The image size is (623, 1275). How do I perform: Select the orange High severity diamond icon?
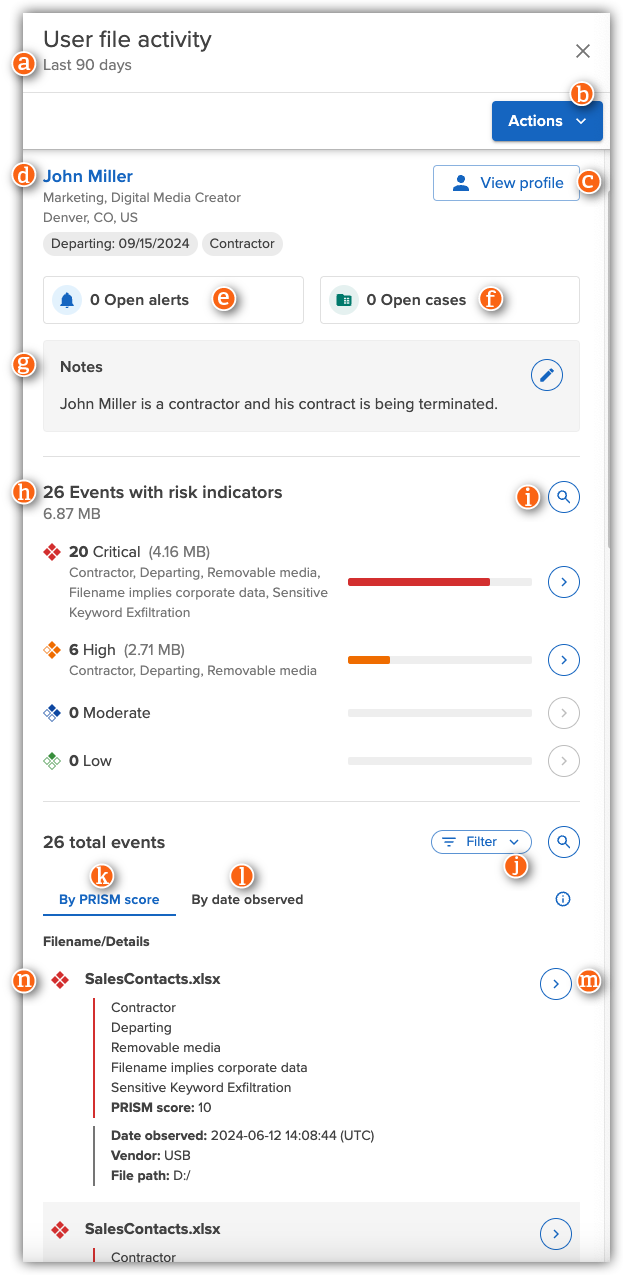click(52, 649)
